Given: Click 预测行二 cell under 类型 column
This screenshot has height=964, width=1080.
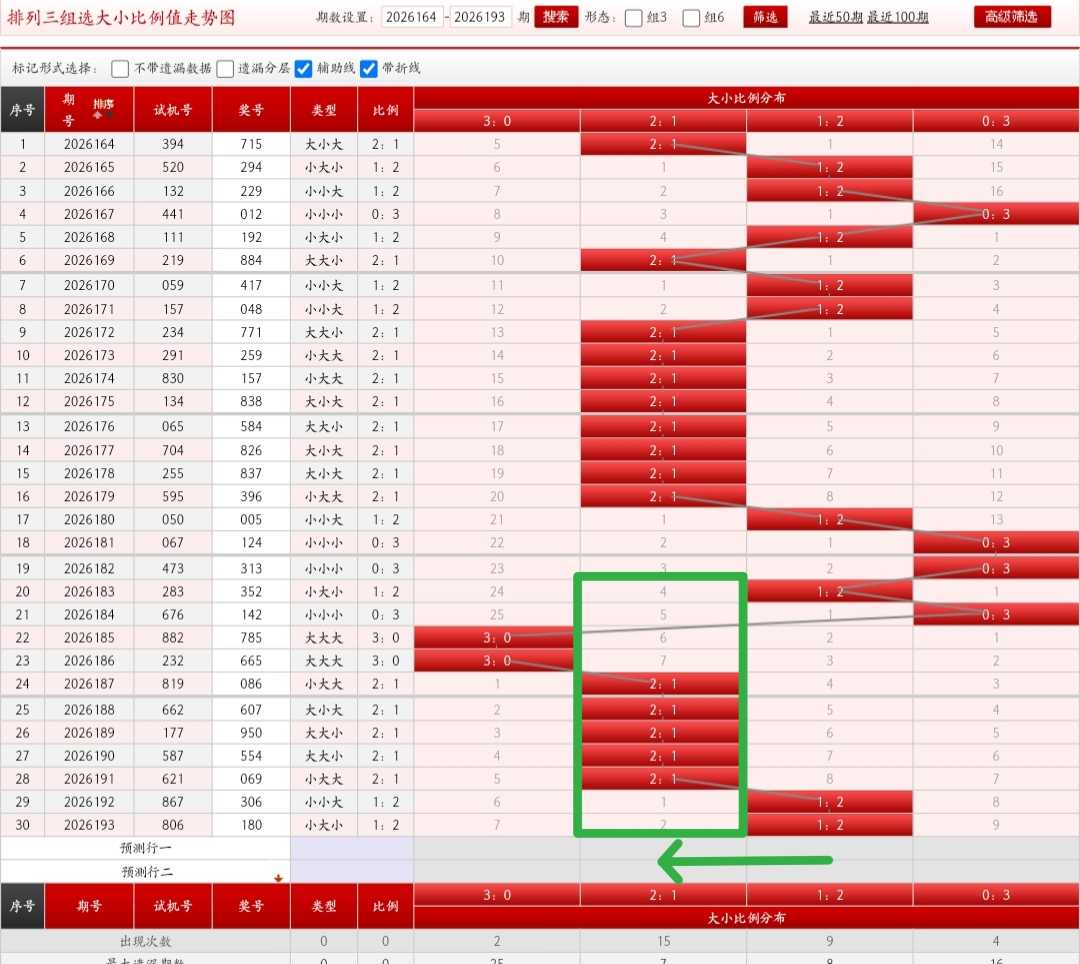Looking at the screenshot, I should (324, 872).
